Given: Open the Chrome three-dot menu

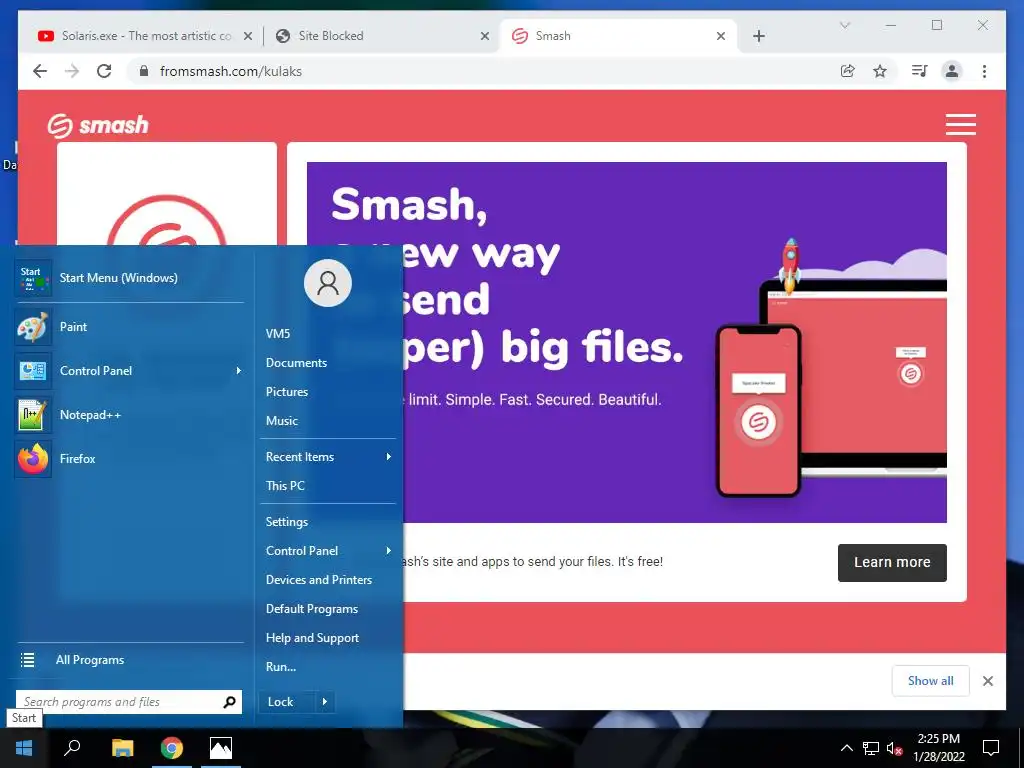Looking at the screenshot, I should [984, 71].
